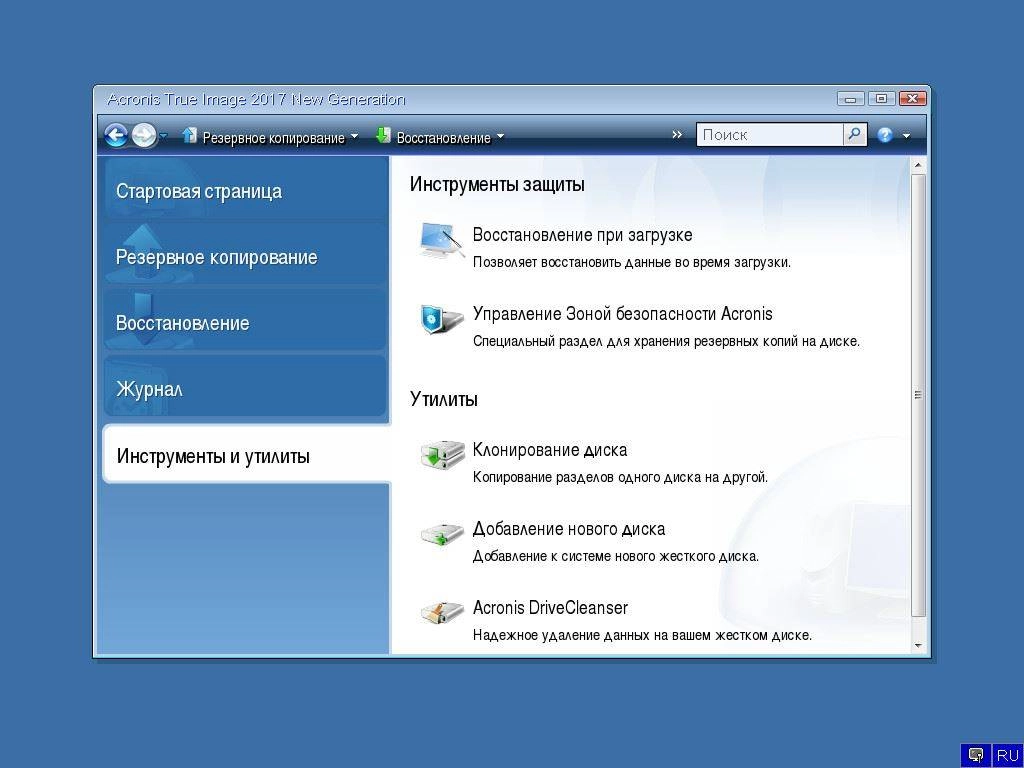Image resolution: width=1024 pixels, height=768 pixels.
Task: Expand the Восстановление toolbar dropdown arrow
Action: coord(500,136)
